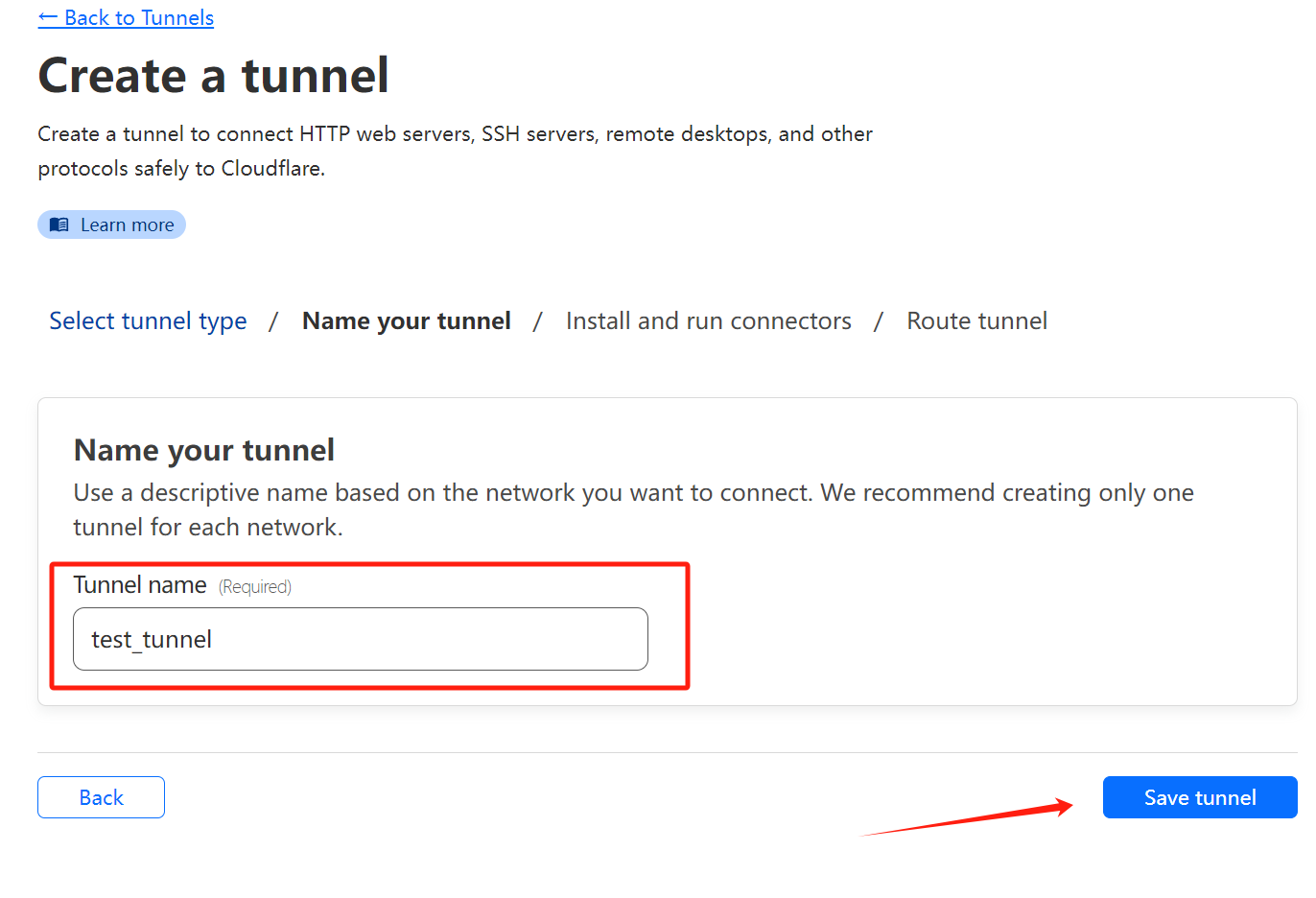Click the slash separator before Route tunnel
This screenshot has width=1316, height=898.
(x=878, y=321)
